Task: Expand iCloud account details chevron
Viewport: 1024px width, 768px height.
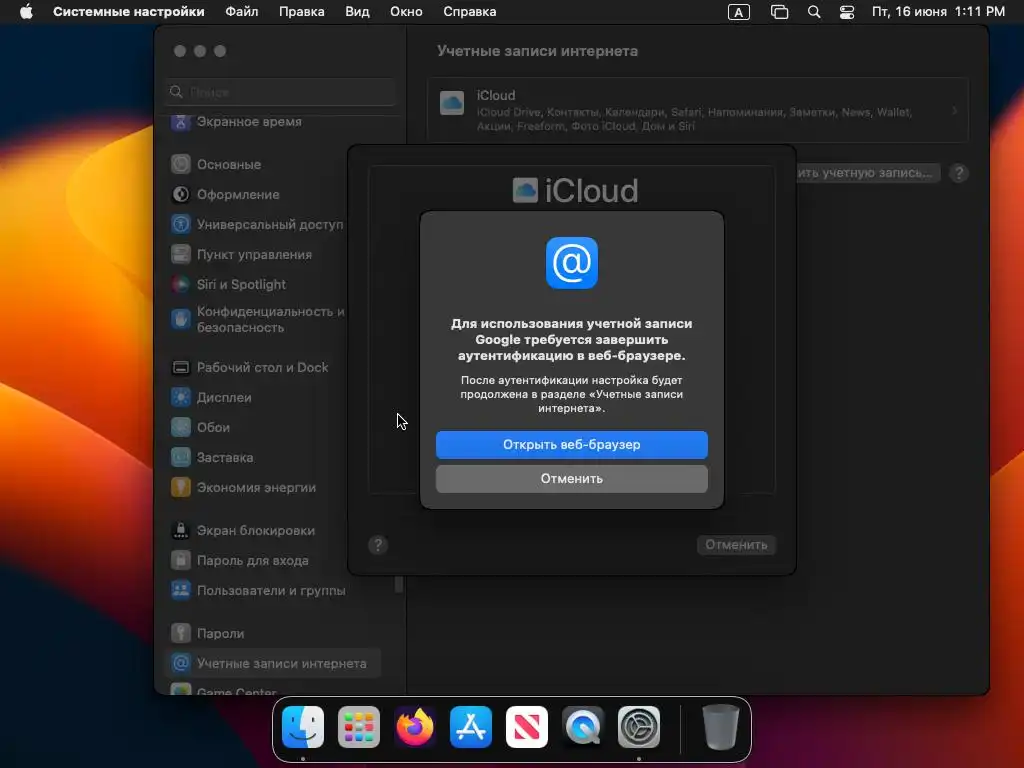Action: tap(955, 110)
